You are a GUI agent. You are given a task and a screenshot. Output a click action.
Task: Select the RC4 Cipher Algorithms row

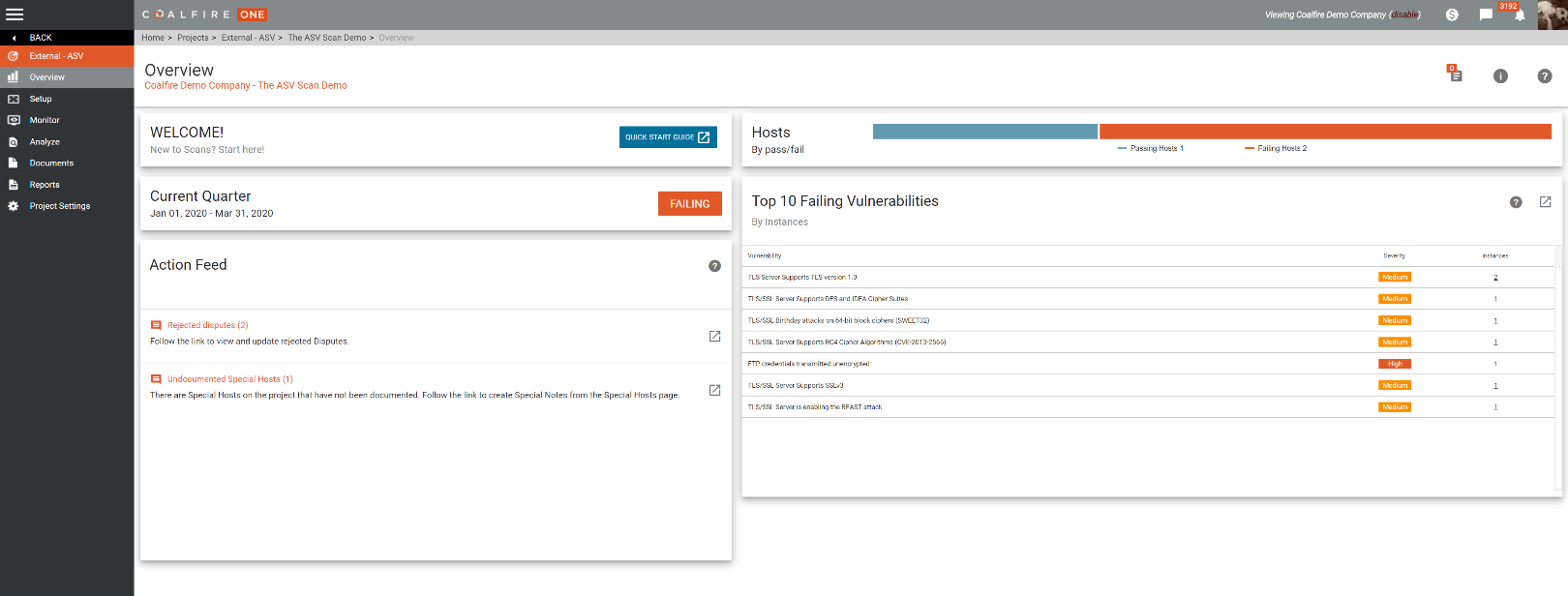click(1150, 343)
